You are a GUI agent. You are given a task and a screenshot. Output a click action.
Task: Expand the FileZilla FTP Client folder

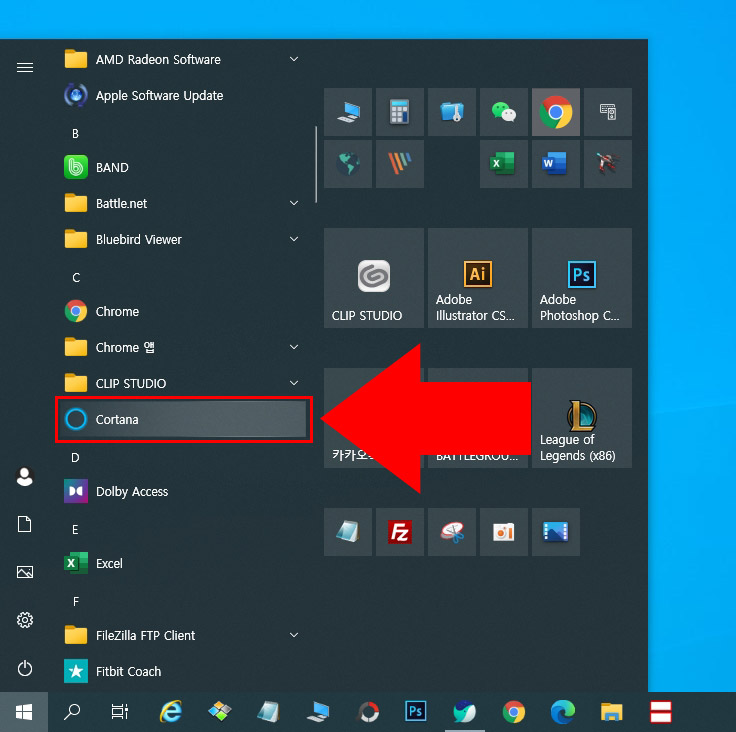click(x=294, y=635)
